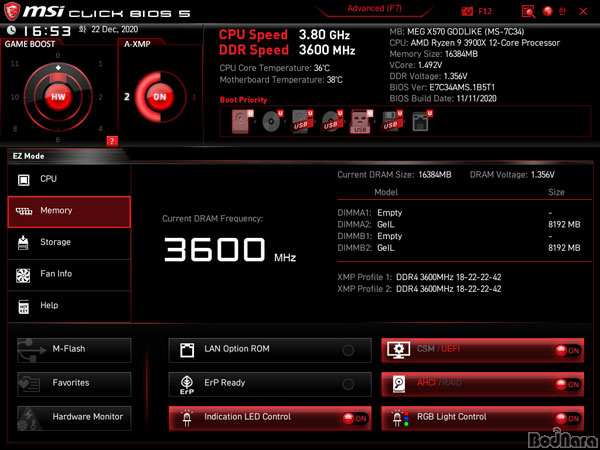Click the Storage drive icon in sidebar
The image size is (600, 450).
[23, 243]
